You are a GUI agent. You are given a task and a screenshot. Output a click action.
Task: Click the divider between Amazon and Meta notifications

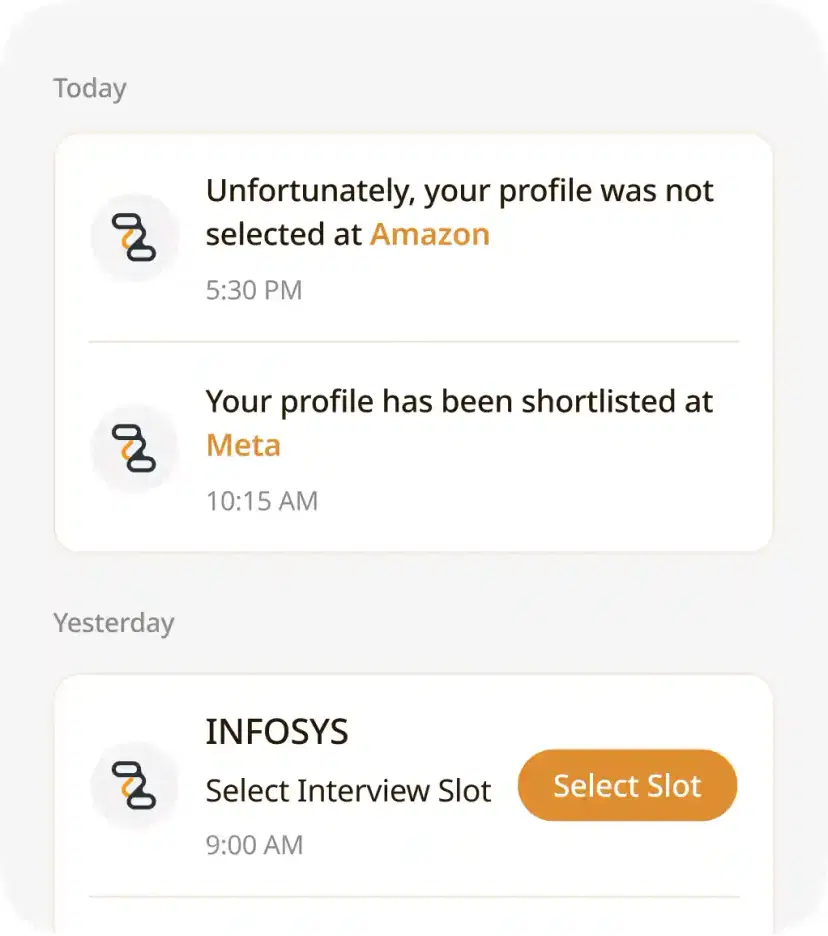[414, 342]
